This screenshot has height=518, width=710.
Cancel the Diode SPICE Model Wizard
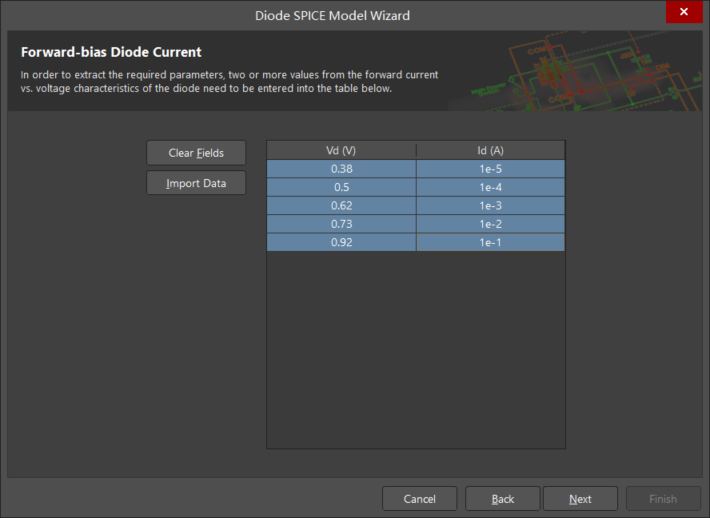[419, 499]
